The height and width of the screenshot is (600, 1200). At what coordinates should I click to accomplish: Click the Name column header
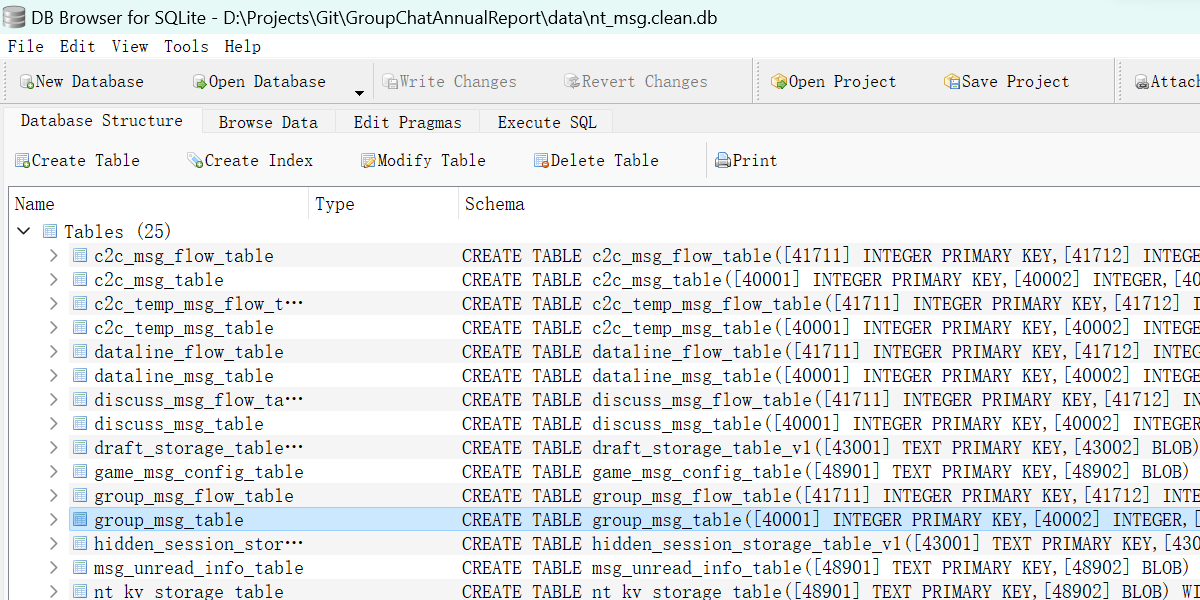[159, 204]
